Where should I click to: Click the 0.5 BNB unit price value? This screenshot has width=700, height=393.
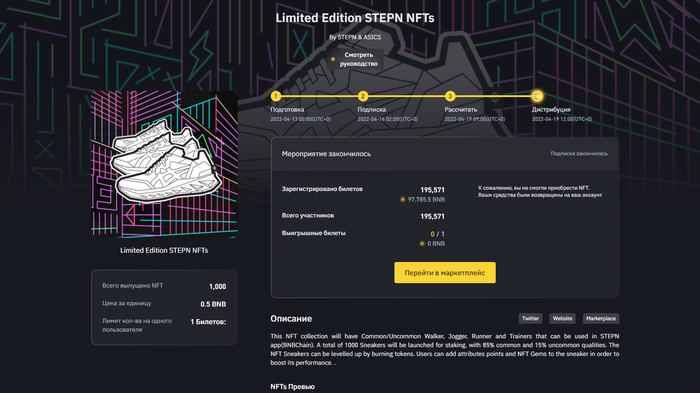[213, 304]
